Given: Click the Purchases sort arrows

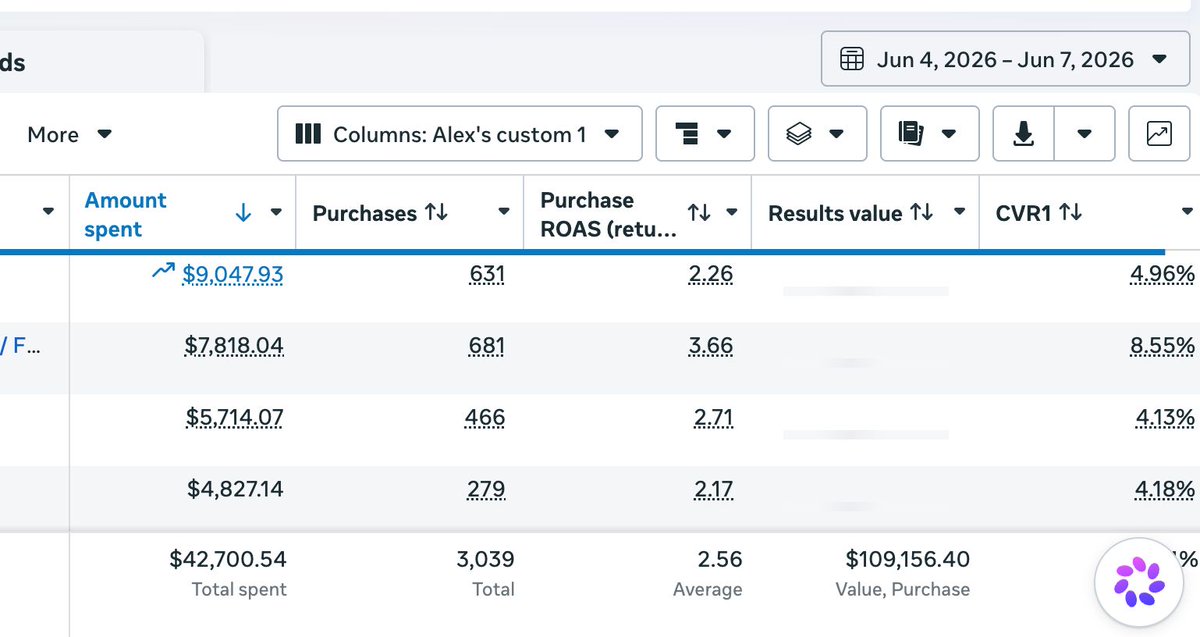Looking at the screenshot, I should tap(436, 212).
